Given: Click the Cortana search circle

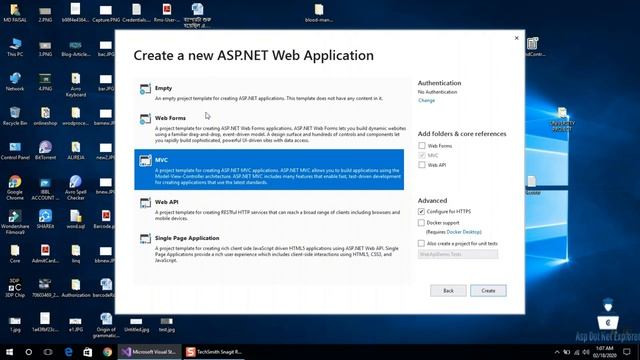Looking at the screenshot, I should 29,352.
